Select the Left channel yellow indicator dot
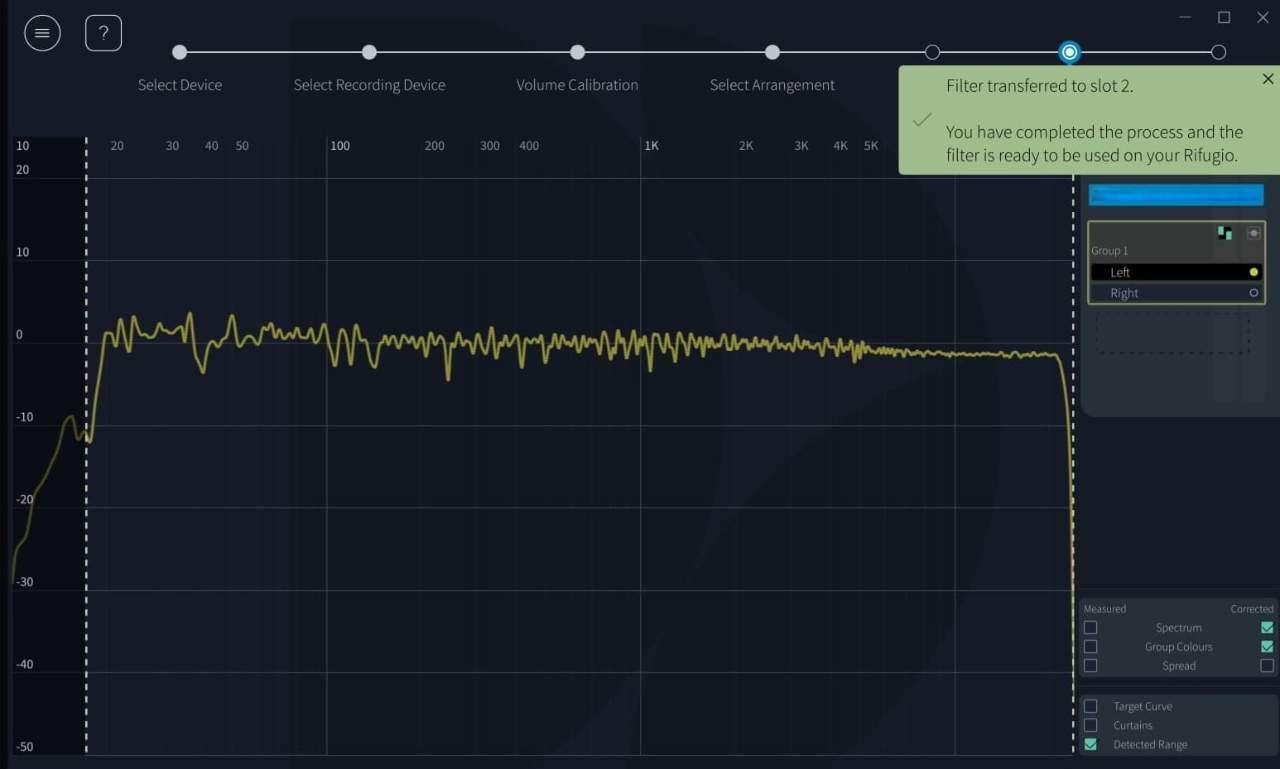The height and width of the screenshot is (769, 1280). click(x=1254, y=272)
